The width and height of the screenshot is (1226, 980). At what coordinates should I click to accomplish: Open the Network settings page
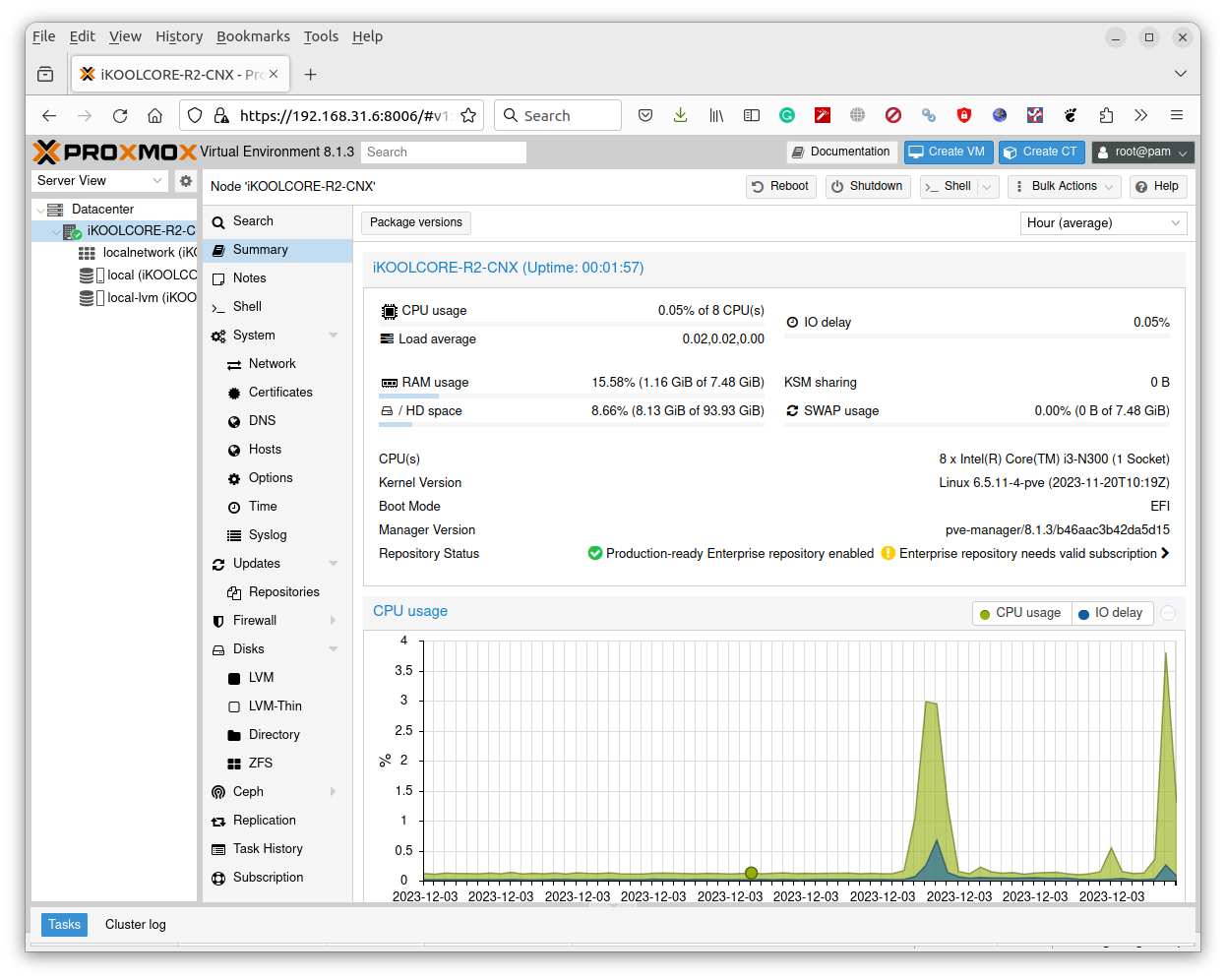272,364
